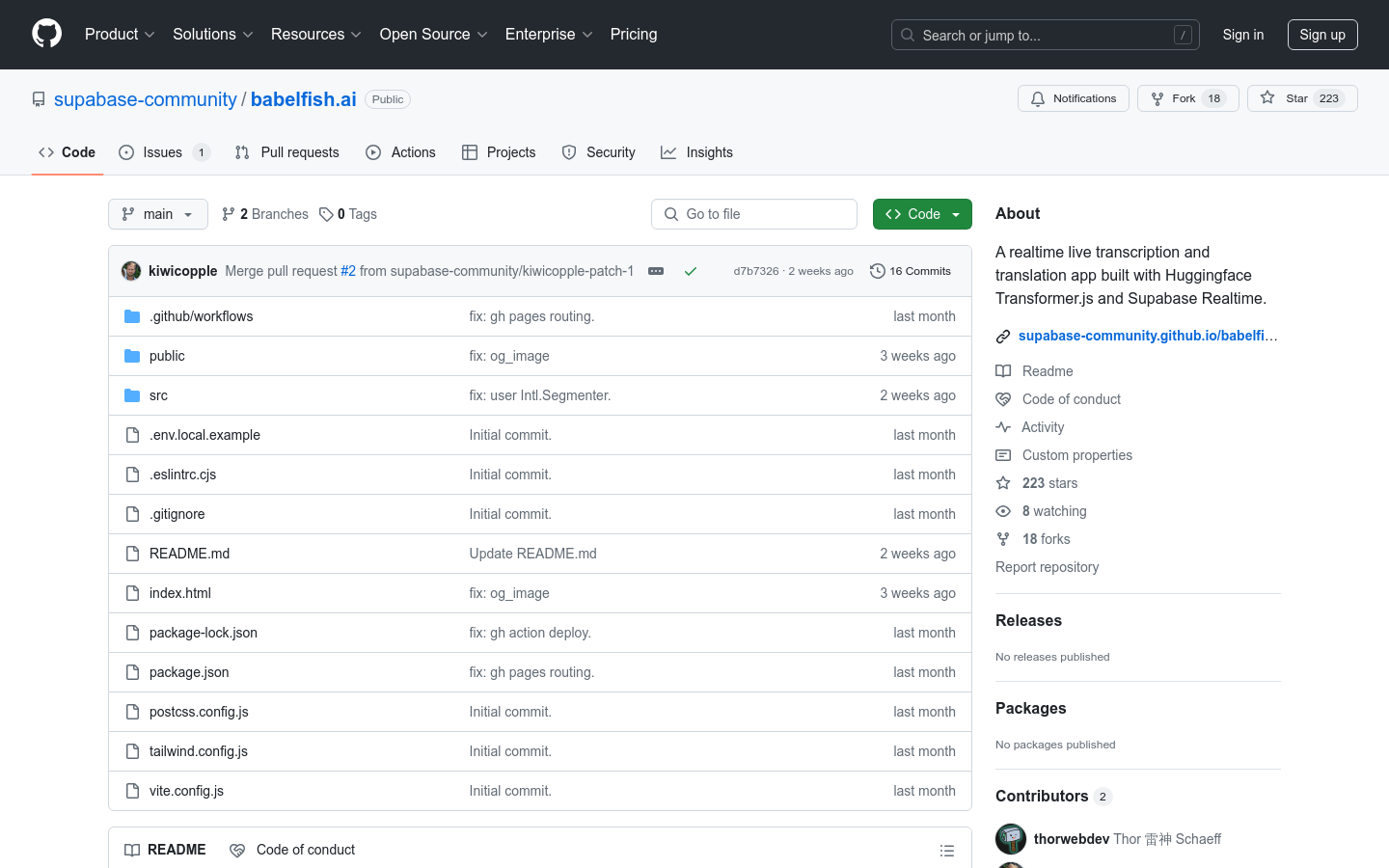Switch to the Actions tab

401,152
